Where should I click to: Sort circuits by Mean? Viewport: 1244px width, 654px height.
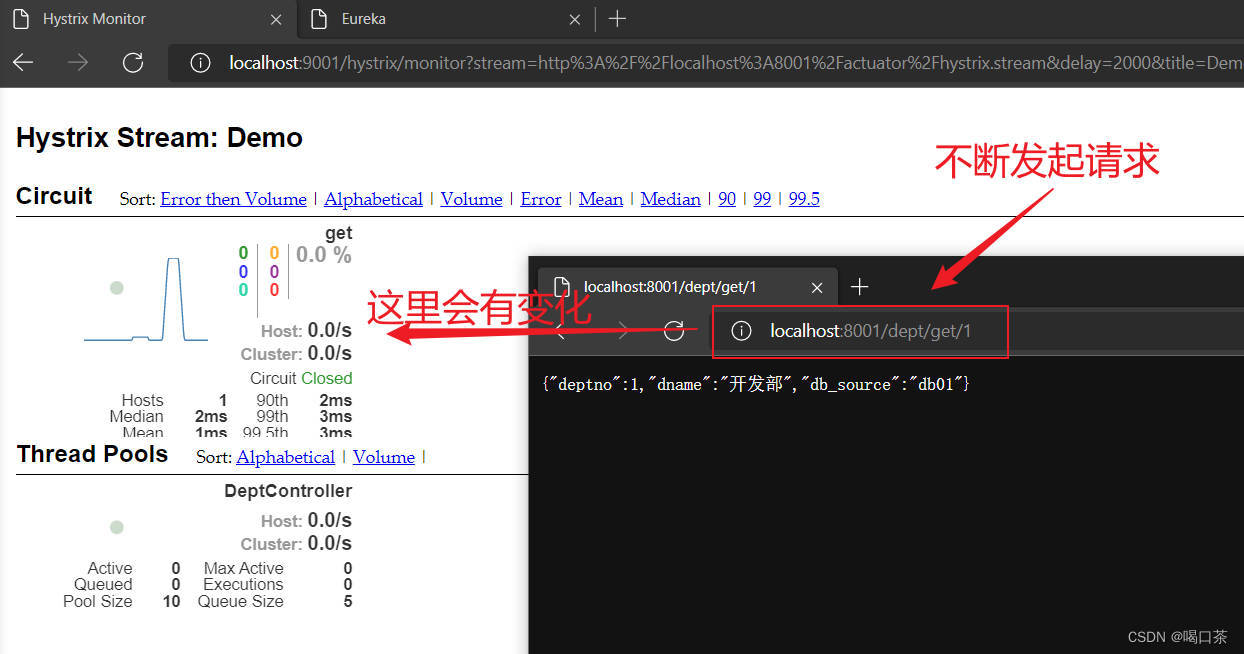point(601,199)
